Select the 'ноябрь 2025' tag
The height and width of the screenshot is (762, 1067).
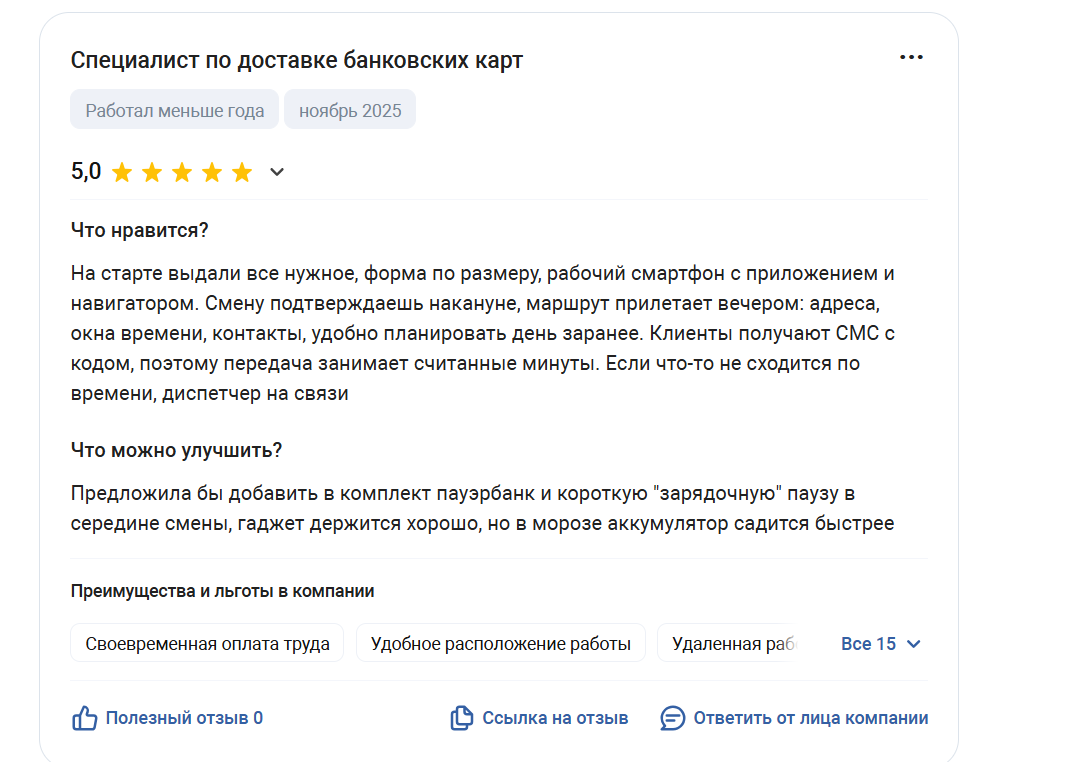pos(350,110)
